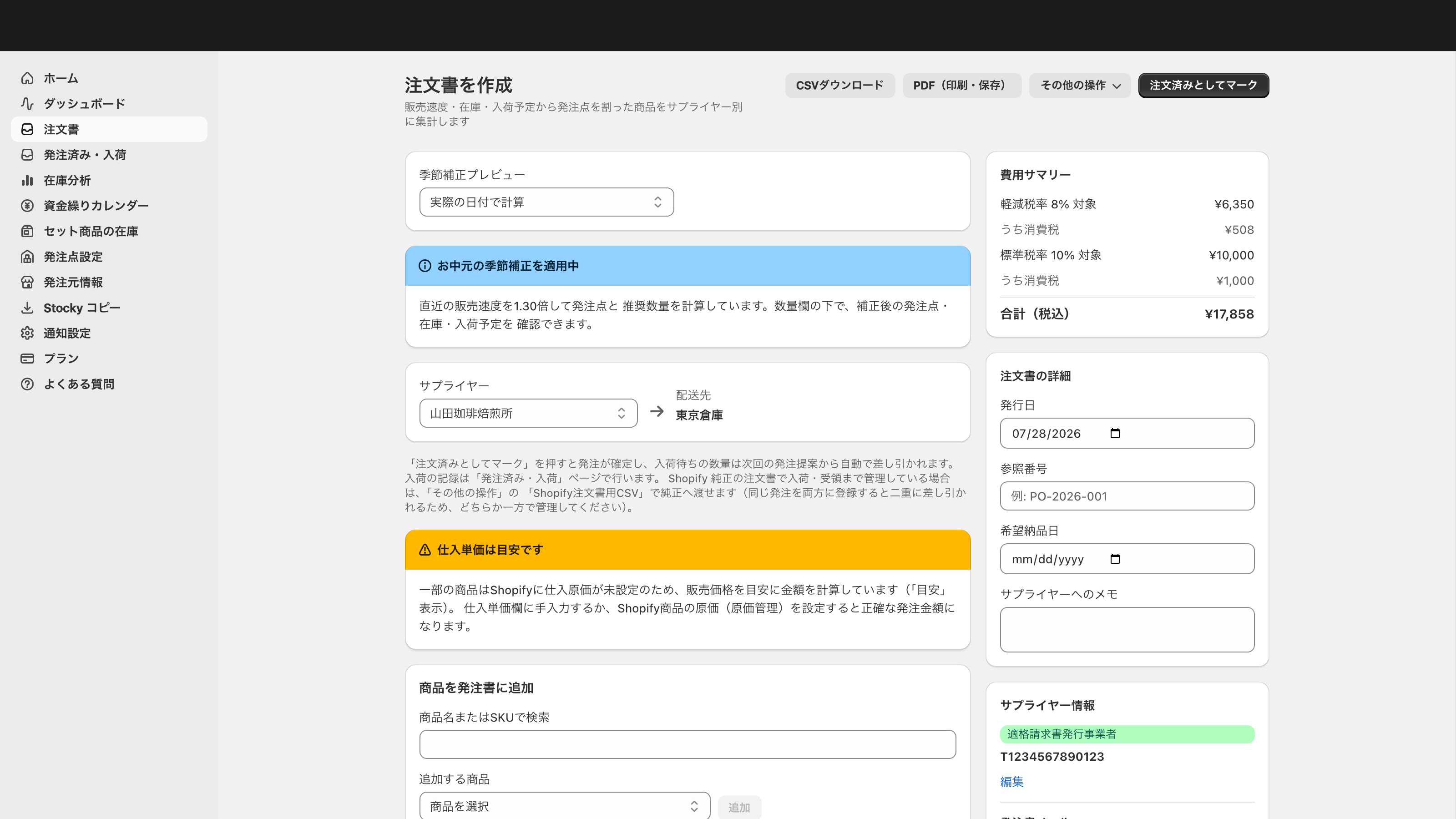Click the download icon beside Stocky コピー
1456x819 pixels.
coord(27,308)
